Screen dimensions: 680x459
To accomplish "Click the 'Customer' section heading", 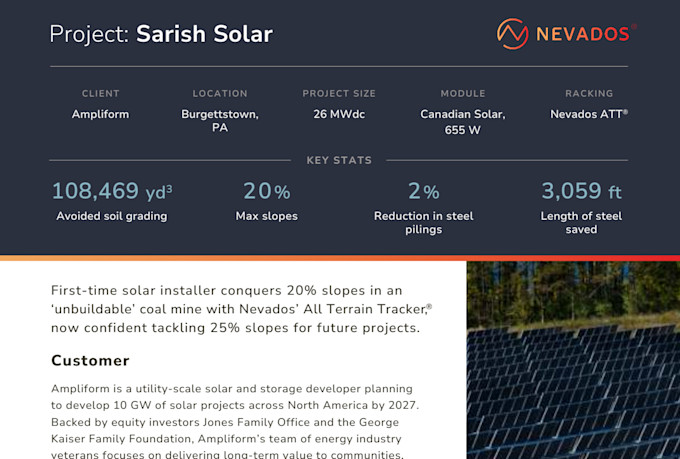I will 90,361.
